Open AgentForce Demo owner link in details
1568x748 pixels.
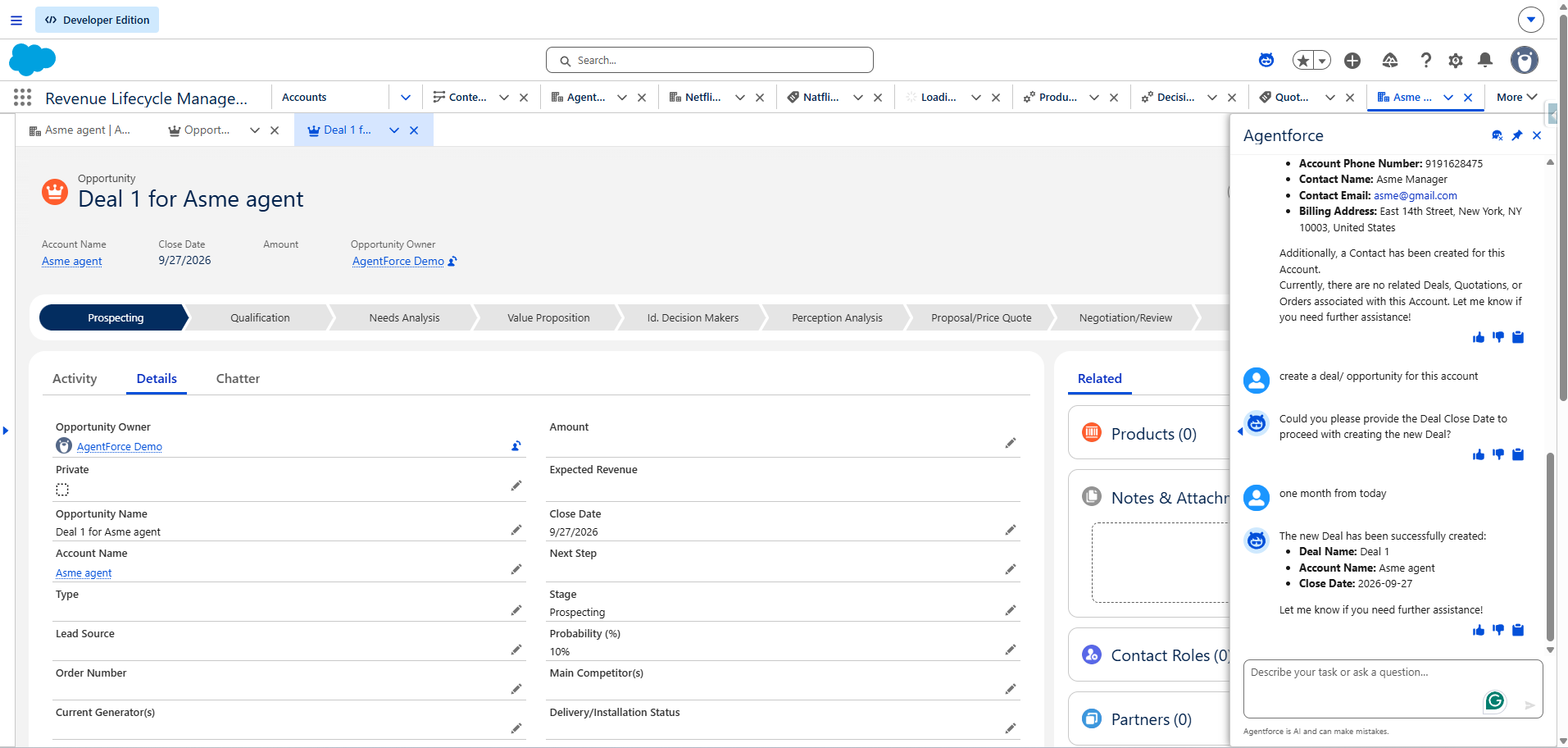click(120, 446)
